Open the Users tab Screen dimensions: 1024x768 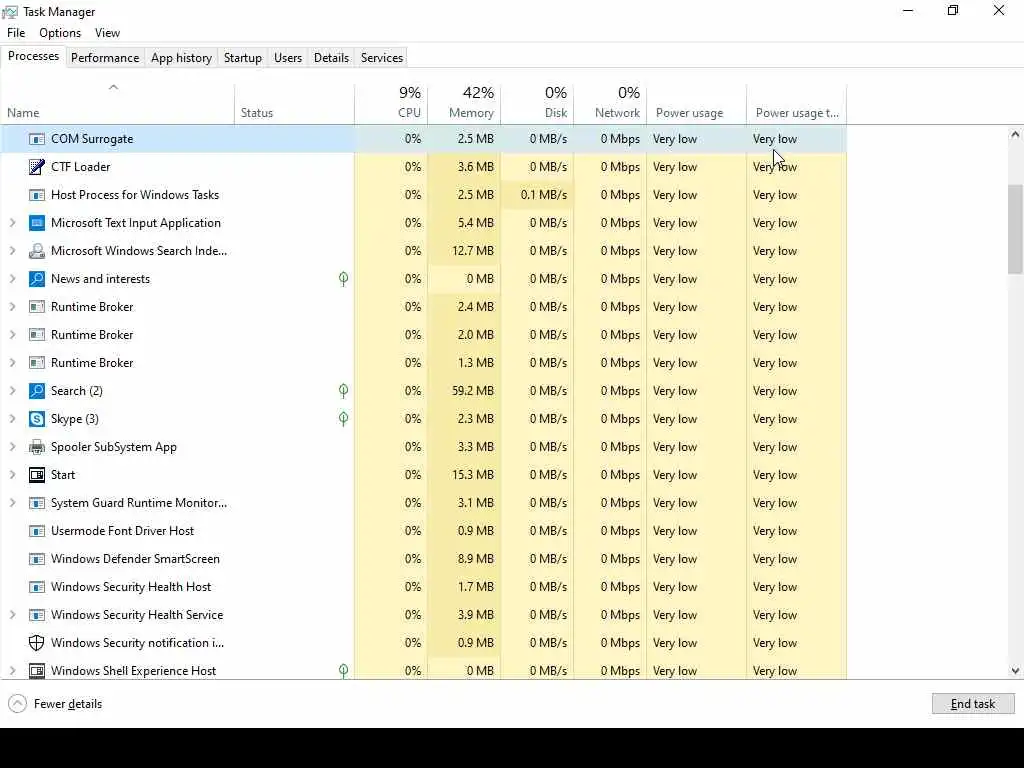(x=288, y=57)
